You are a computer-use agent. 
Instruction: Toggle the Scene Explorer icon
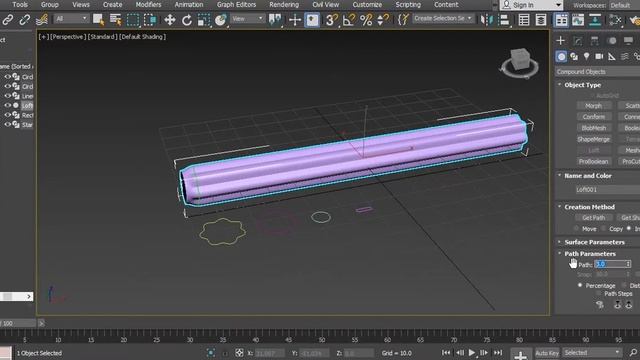point(524,20)
